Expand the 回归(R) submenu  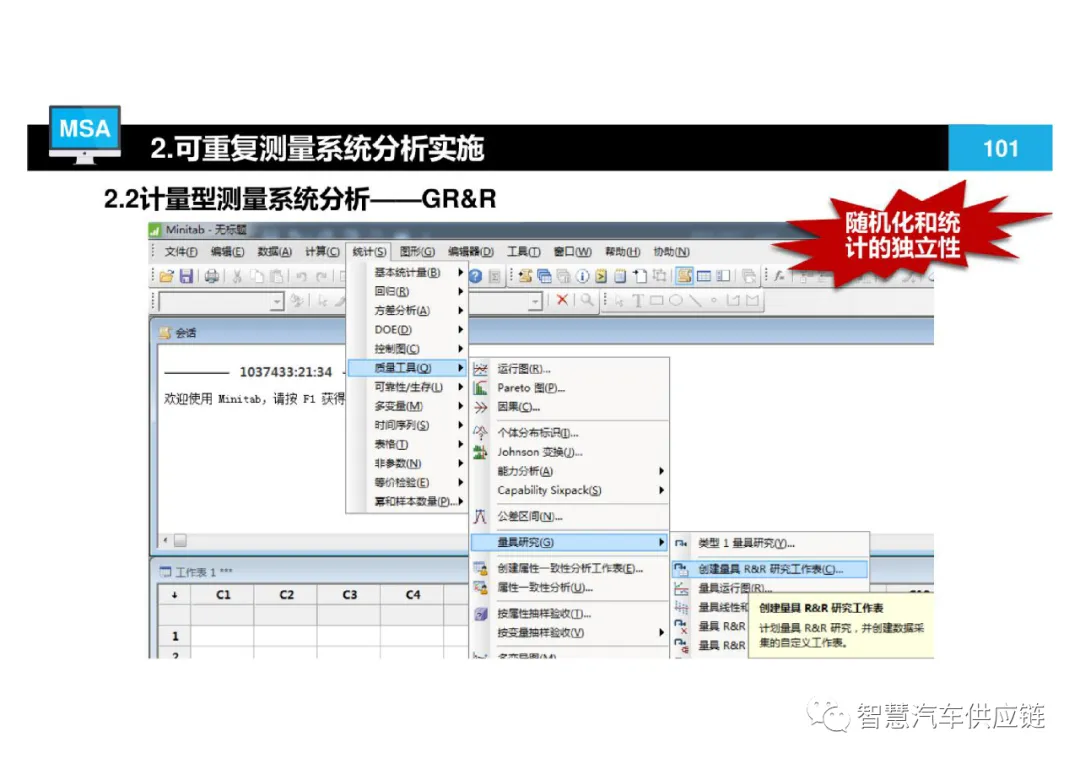coord(408,291)
